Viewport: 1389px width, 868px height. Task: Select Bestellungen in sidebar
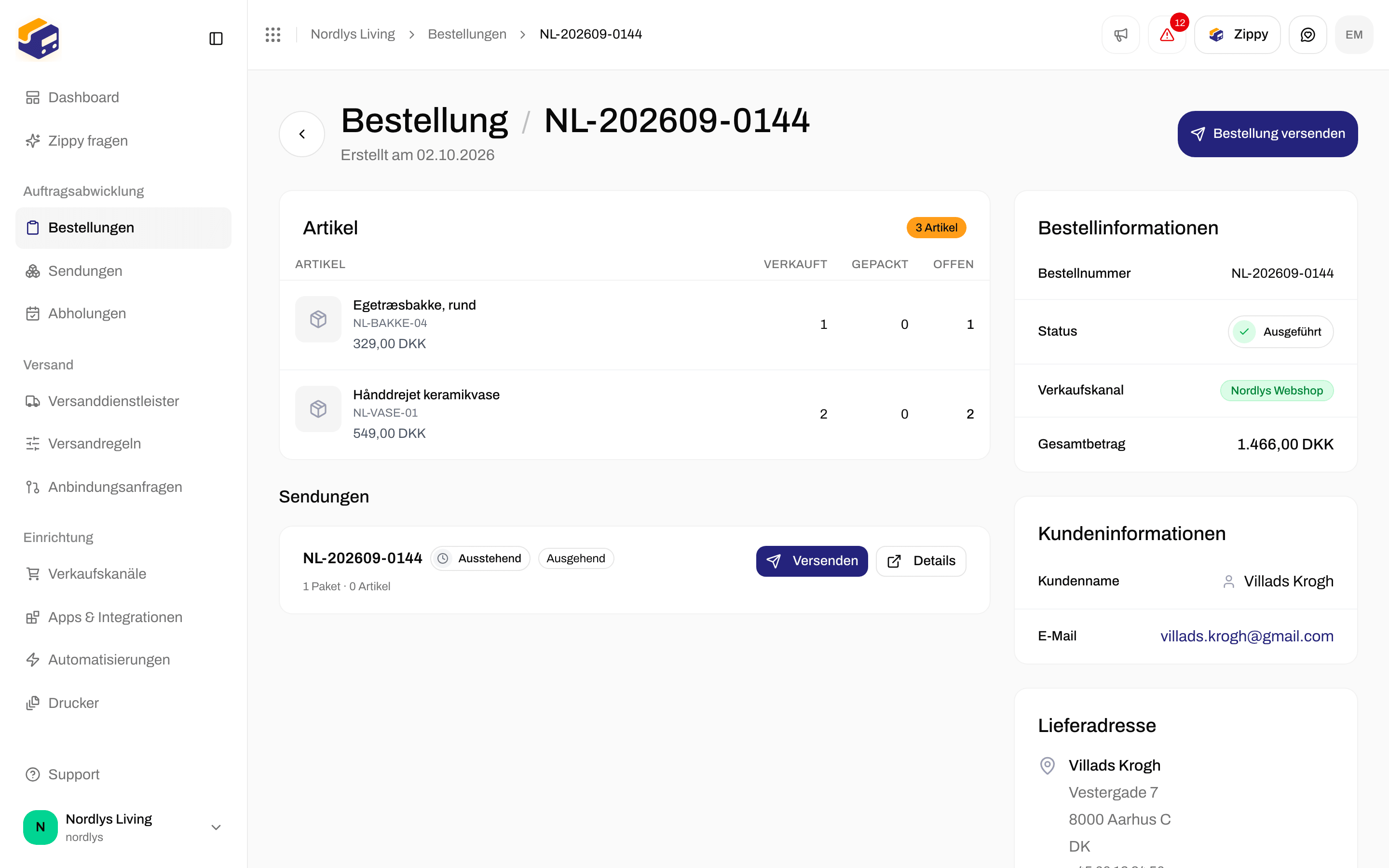click(x=123, y=228)
